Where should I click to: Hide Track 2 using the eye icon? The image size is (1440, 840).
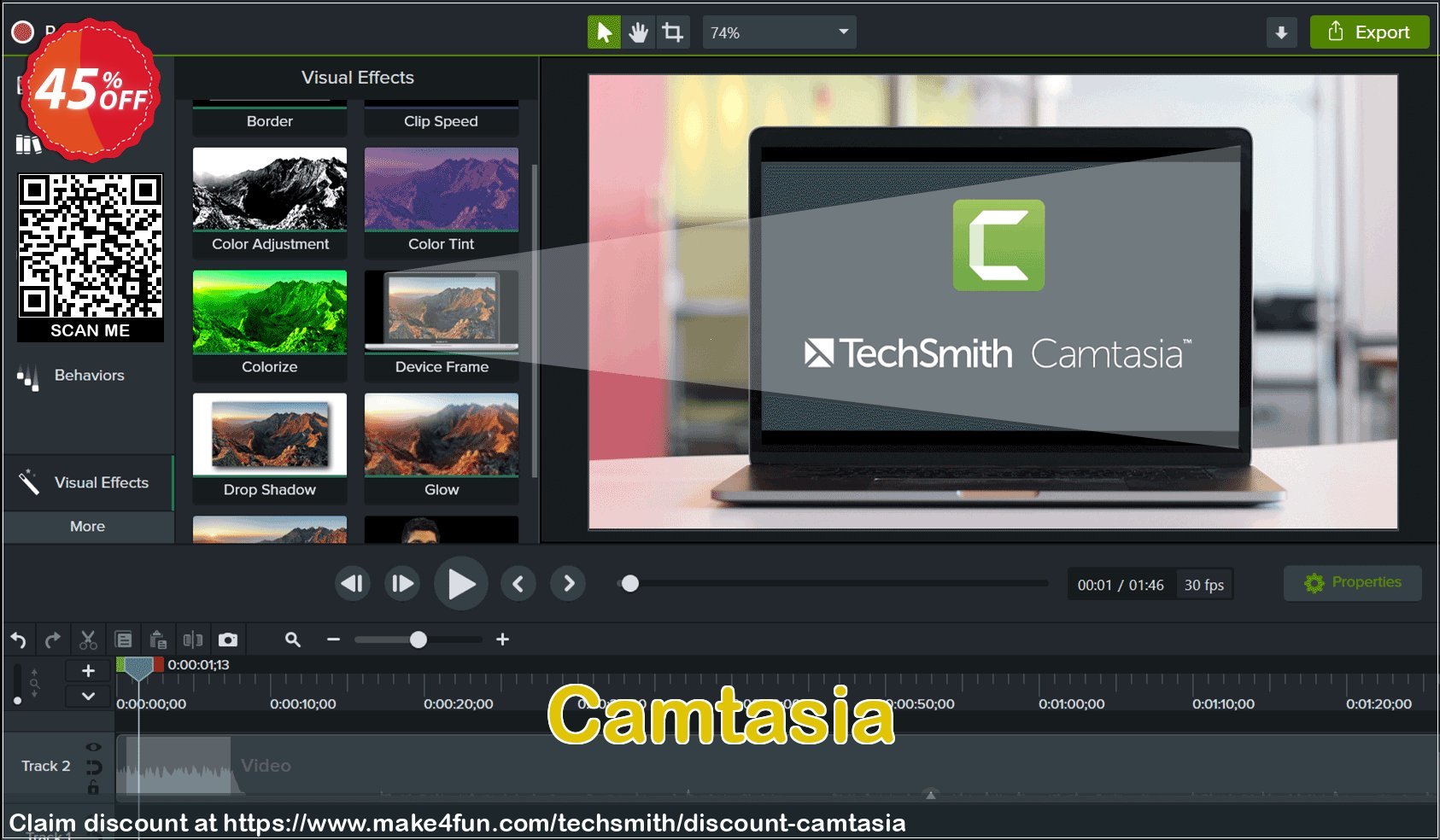[x=93, y=747]
